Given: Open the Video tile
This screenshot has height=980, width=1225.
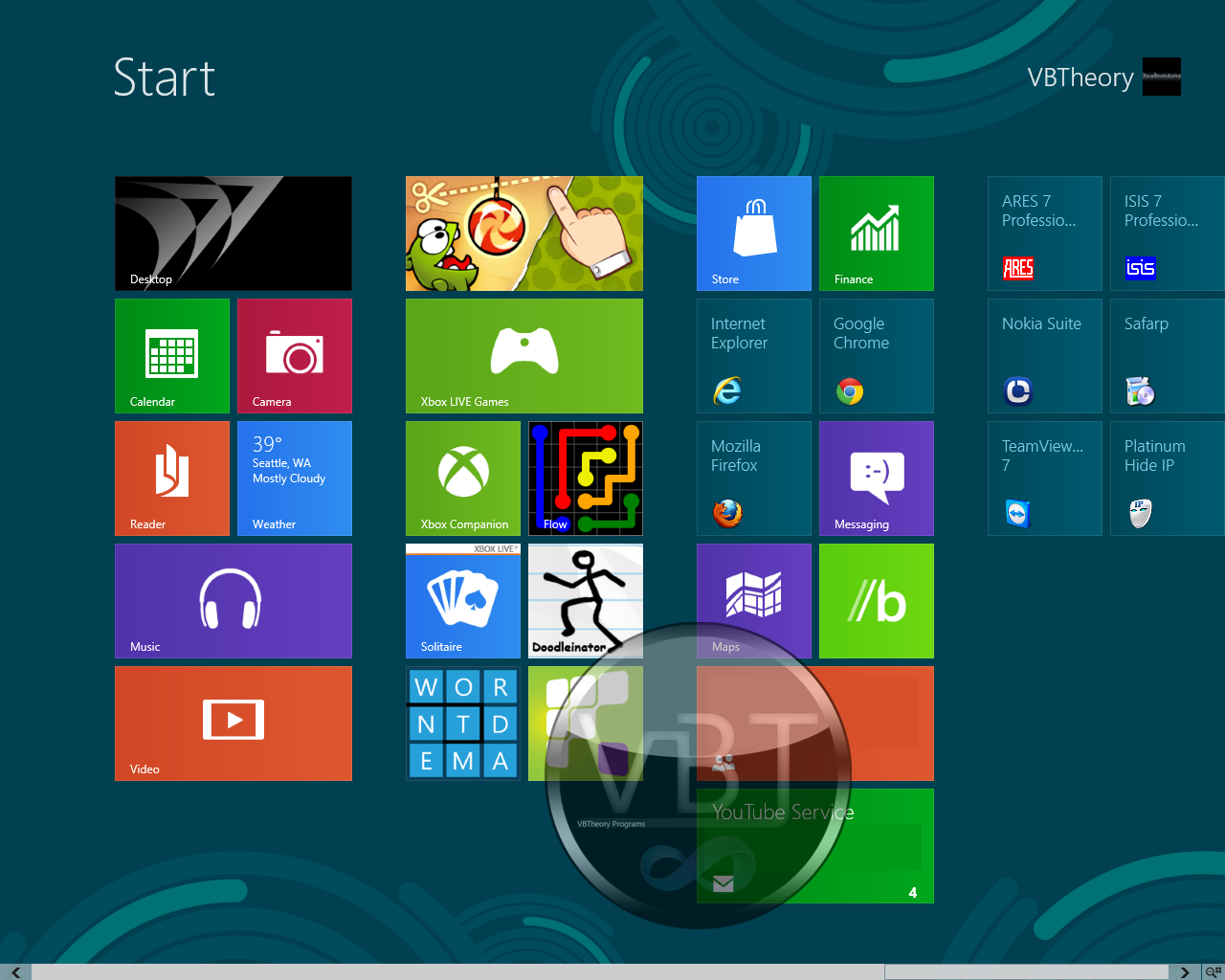Looking at the screenshot, I should tap(234, 724).
